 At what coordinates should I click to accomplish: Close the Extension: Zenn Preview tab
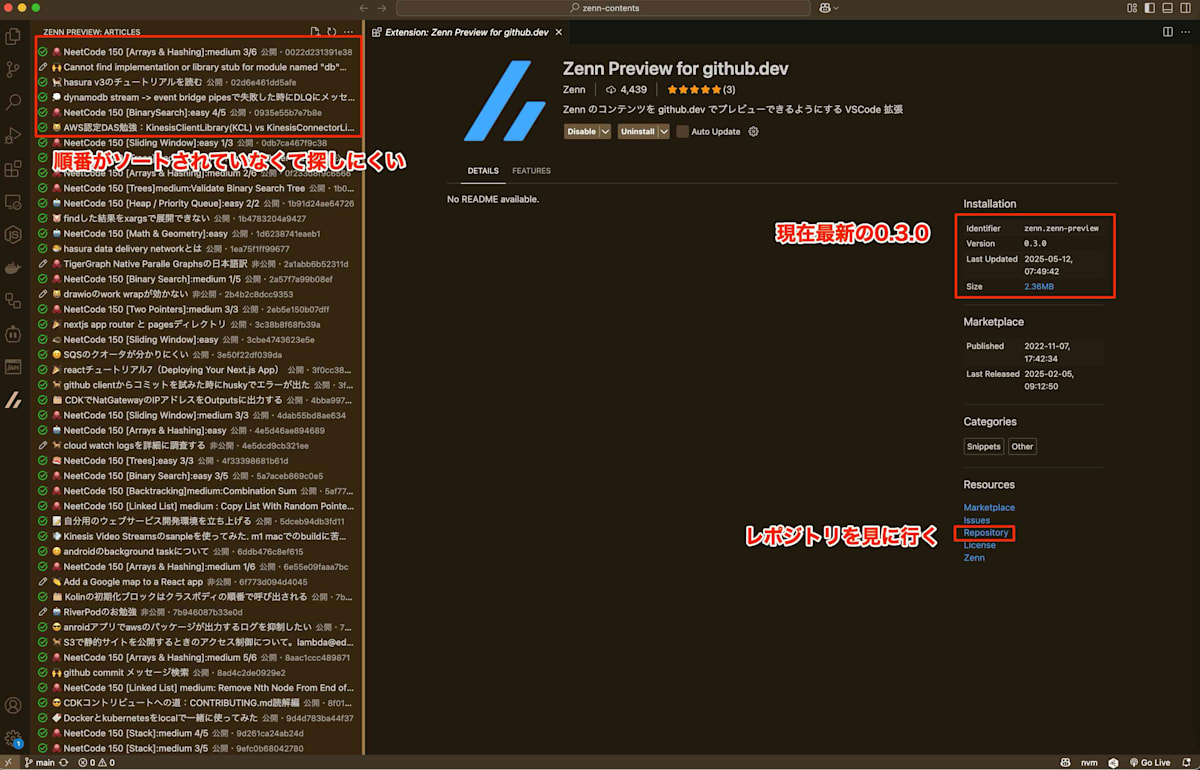point(559,32)
